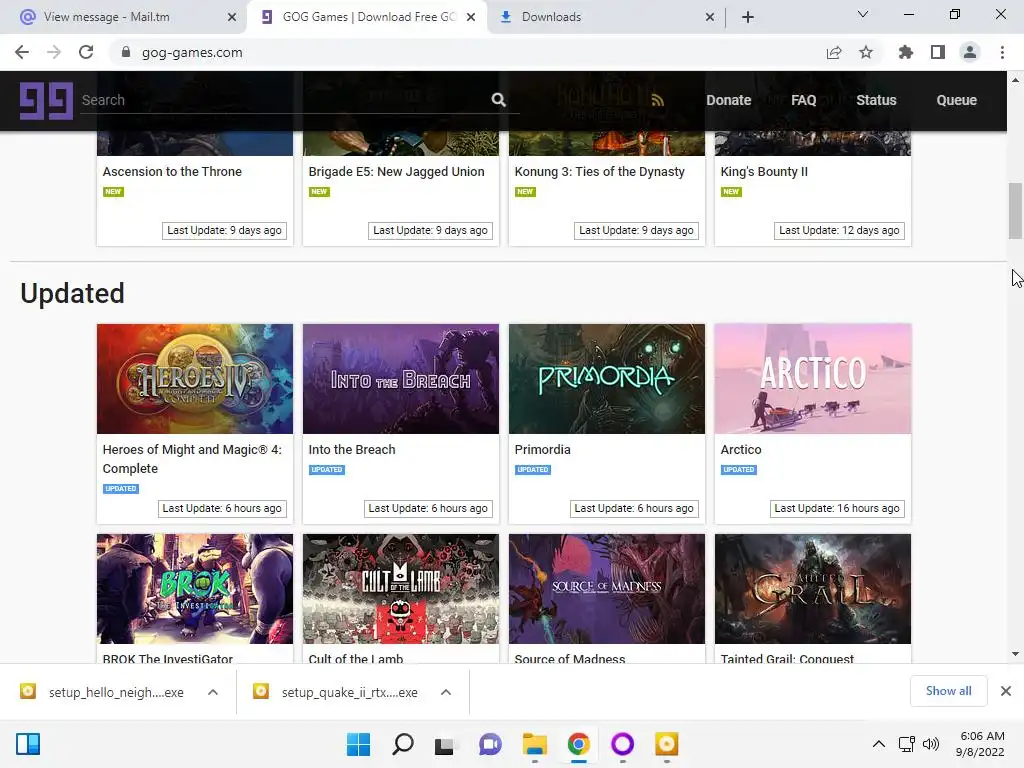Screen dimensions: 1024x768
Task: Expand options for setup_quake_ii_rtx download
Action: 446,692
